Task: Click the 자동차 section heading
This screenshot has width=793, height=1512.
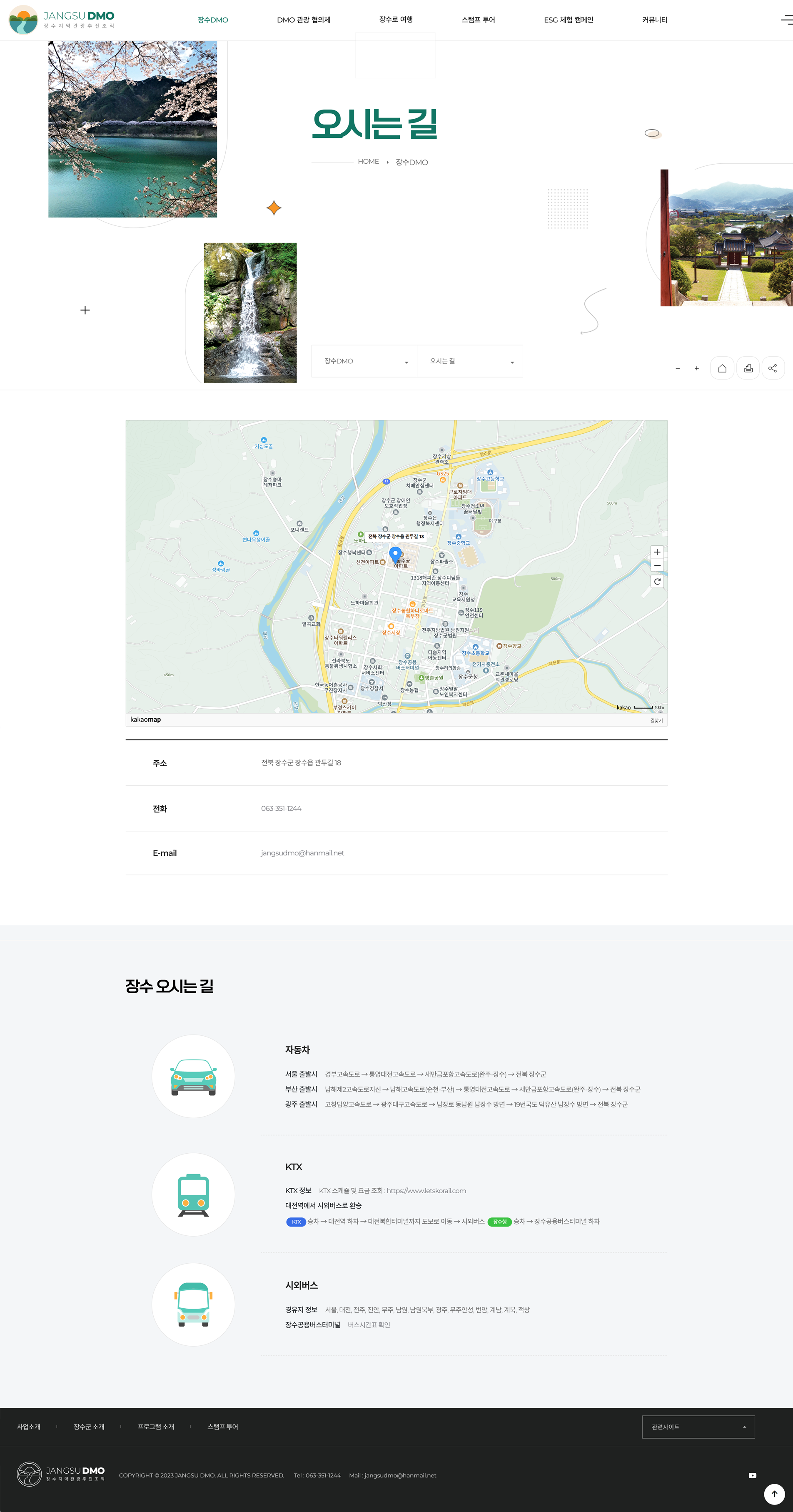Action: point(297,1050)
